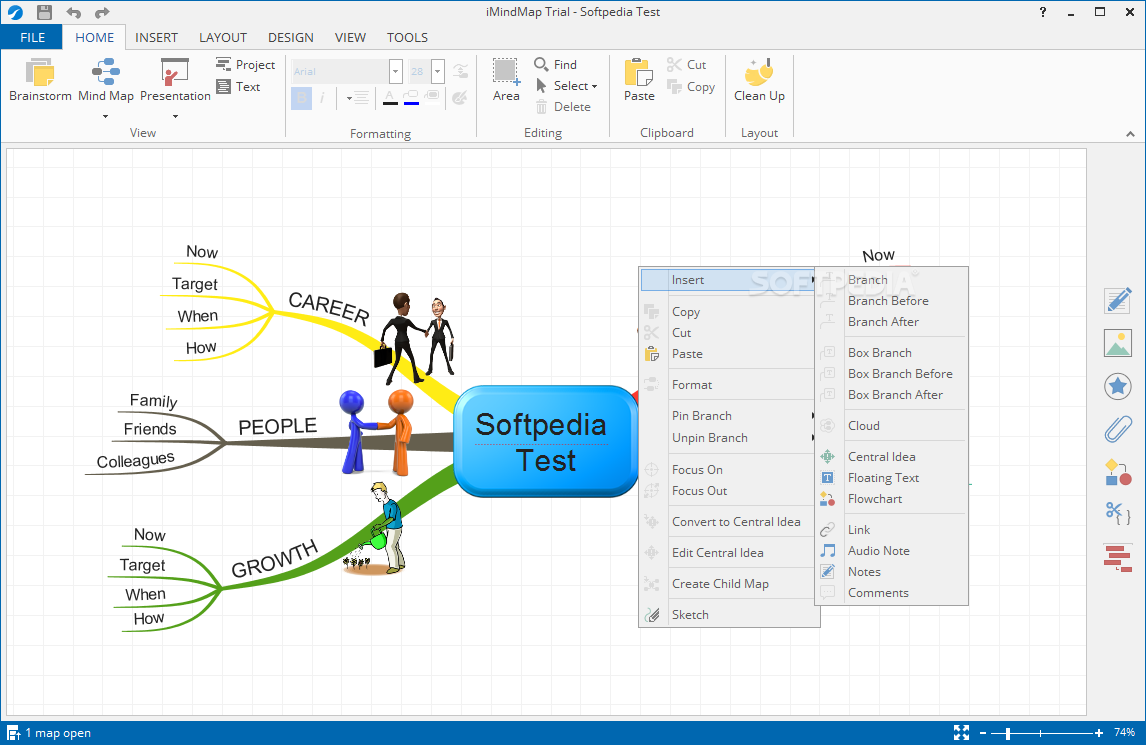Open the red outline sidebar icon
Image resolution: width=1146 pixels, height=745 pixels.
coord(1117,558)
